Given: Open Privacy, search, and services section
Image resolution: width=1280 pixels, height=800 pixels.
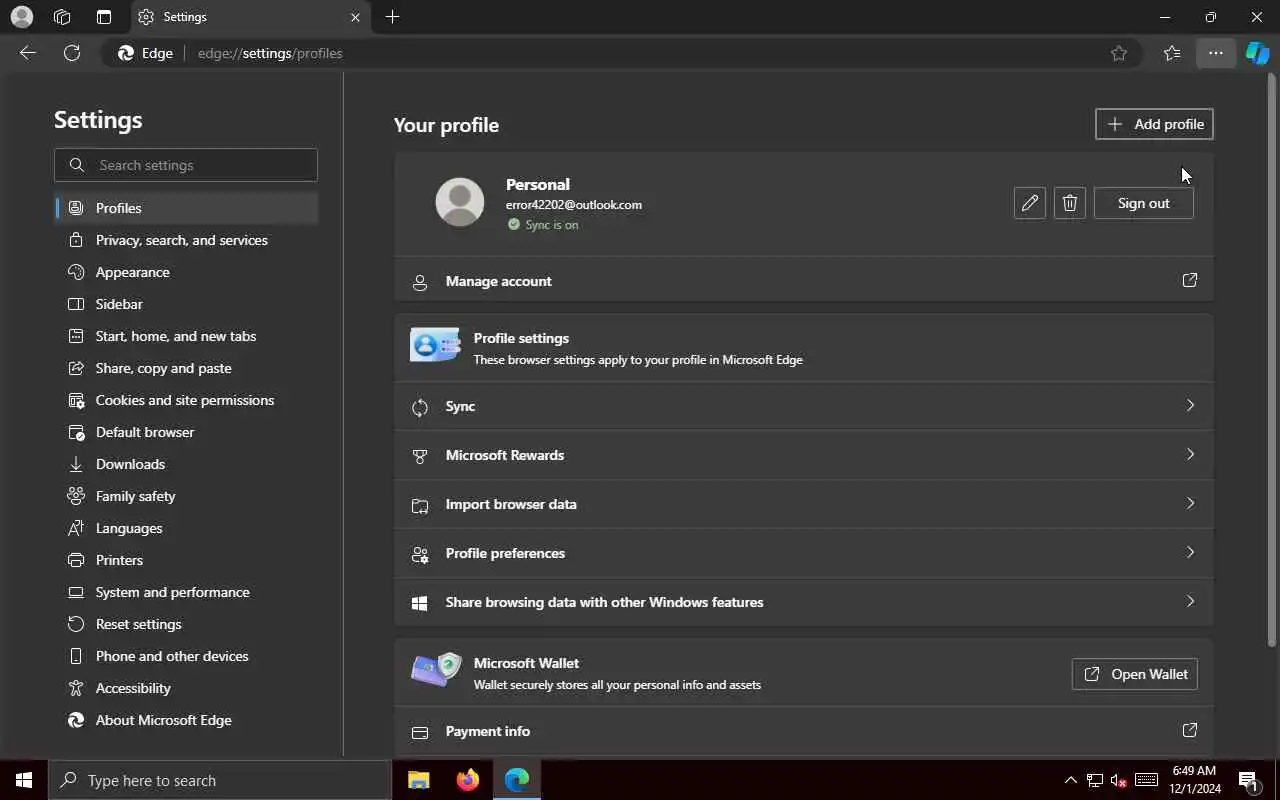Looking at the screenshot, I should pyautogui.click(x=186, y=240).
